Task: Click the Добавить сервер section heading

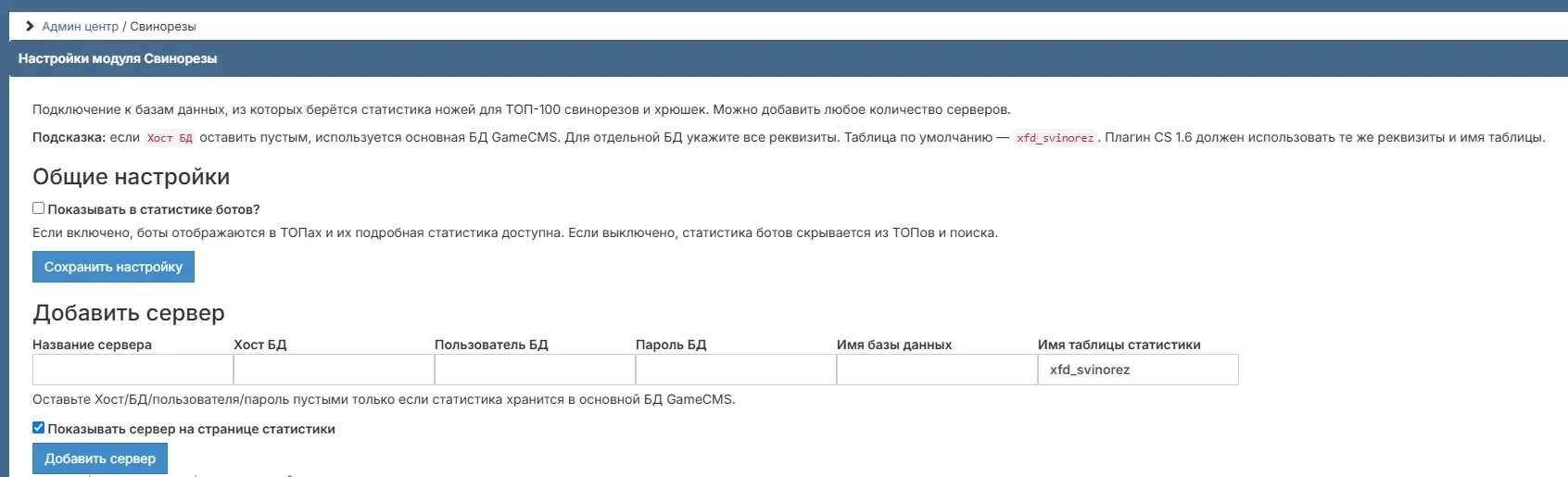Action: point(129,313)
